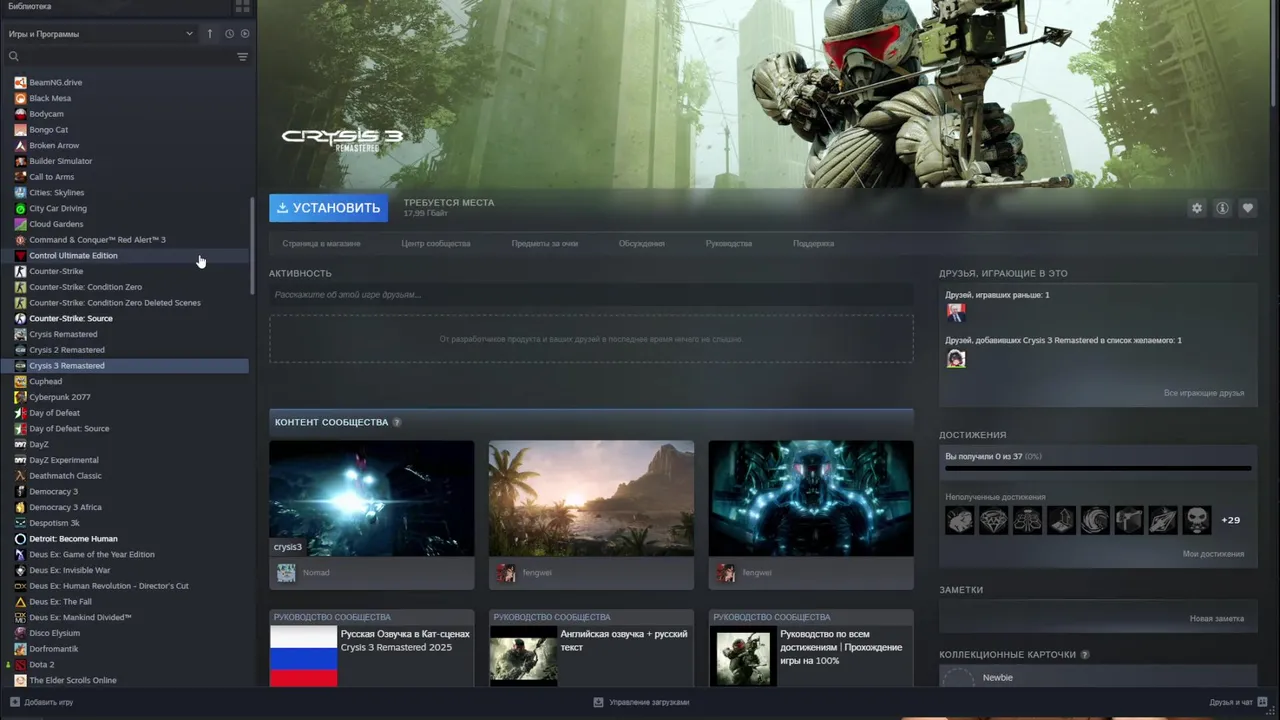The width and height of the screenshot is (1280, 720).
Task: Click the Cuphead game icon
Action: (20, 381)
